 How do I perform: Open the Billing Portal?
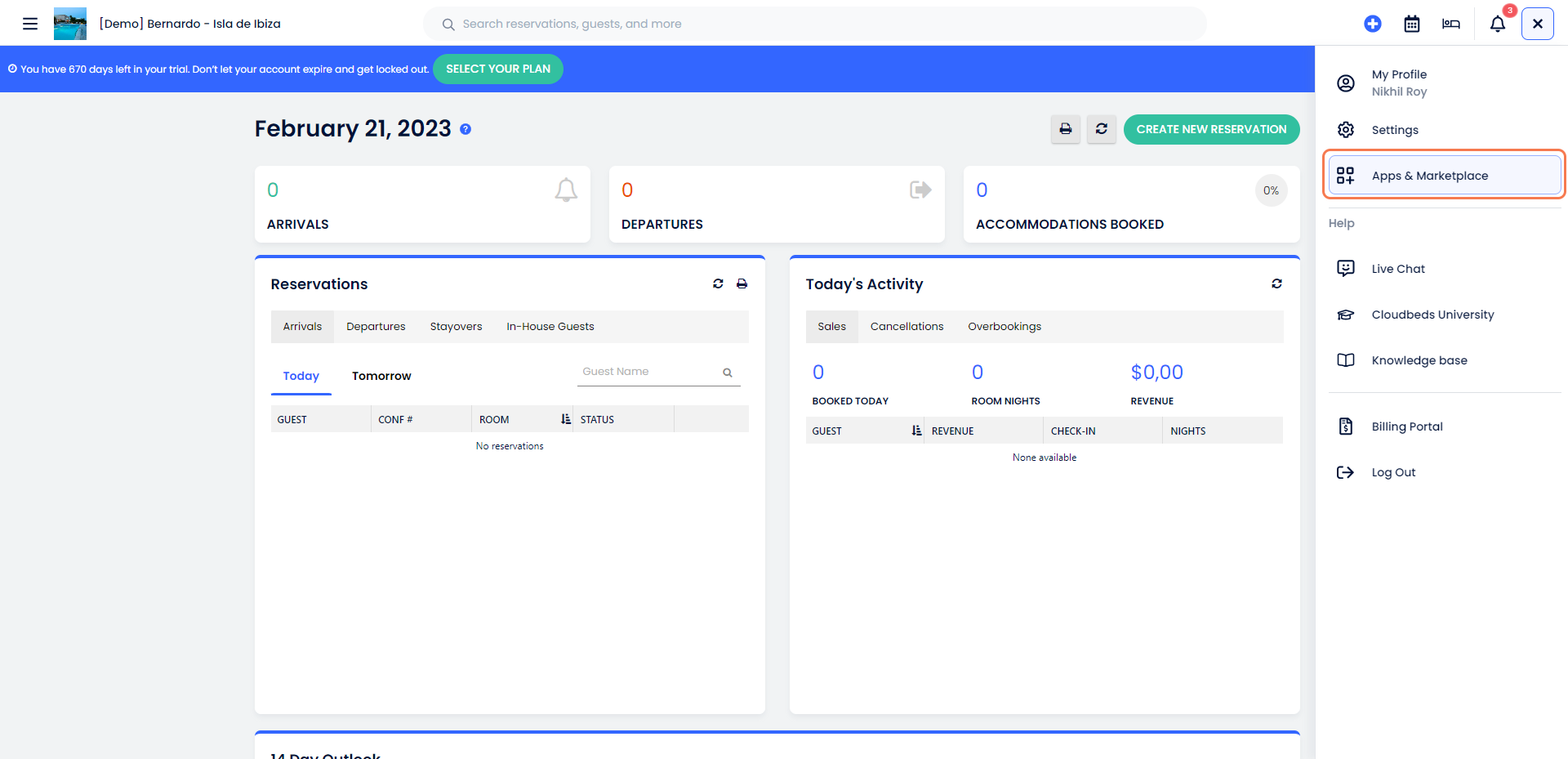click(x=1445, y=426)
